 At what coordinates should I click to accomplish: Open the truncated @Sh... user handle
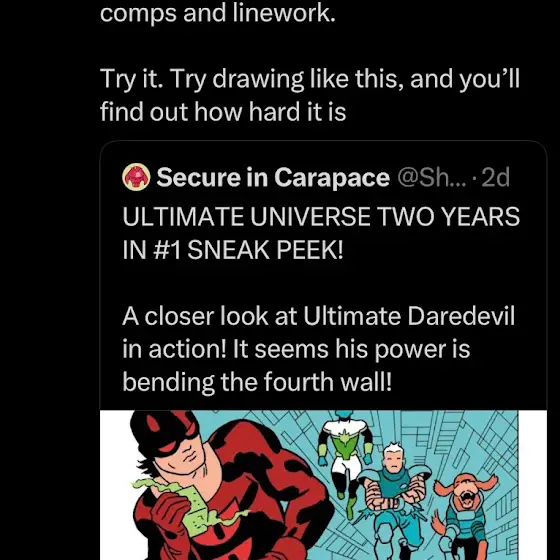432,178
